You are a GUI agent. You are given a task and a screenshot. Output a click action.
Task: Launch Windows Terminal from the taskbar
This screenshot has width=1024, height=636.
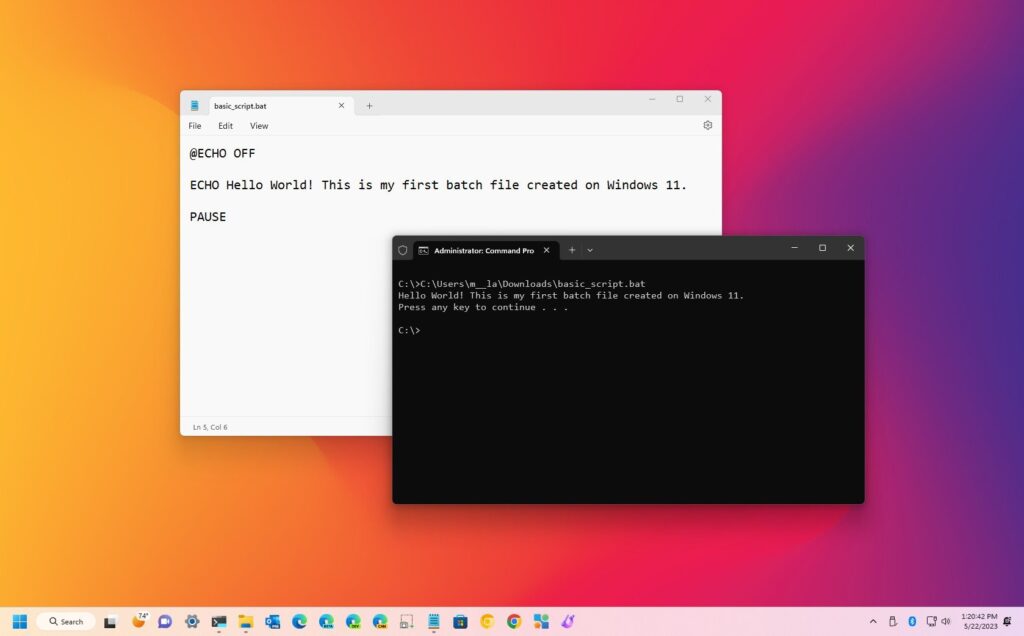click(217, 621)
